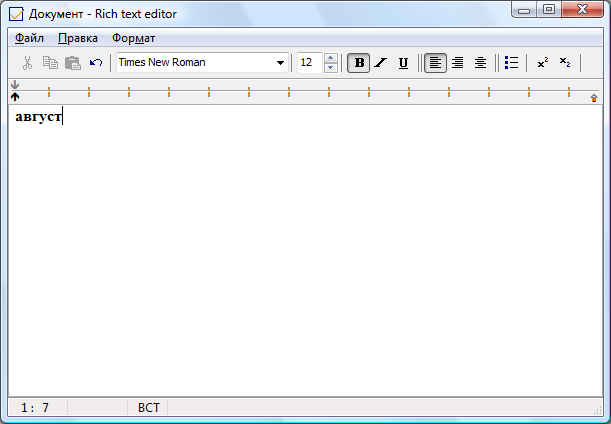Align text to the right
Screen dimensions: 611x424
457,63
